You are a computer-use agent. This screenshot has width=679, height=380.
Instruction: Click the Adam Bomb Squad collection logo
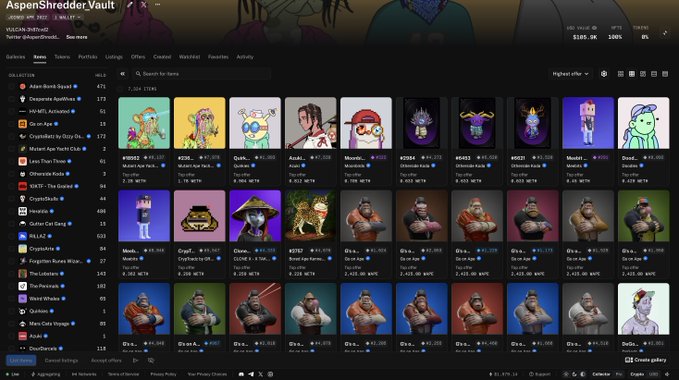tap(23, 87)
